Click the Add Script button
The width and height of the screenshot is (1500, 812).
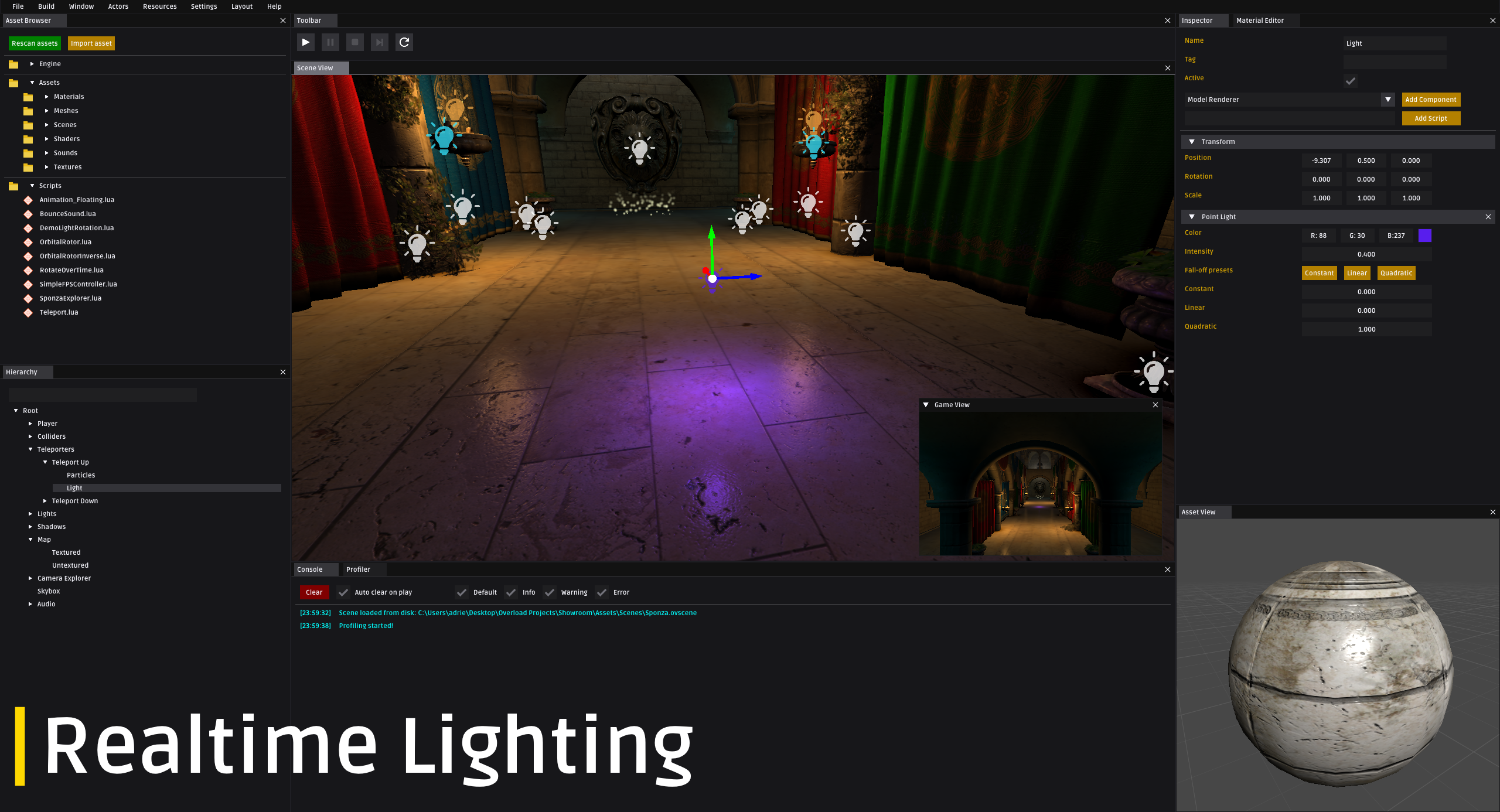[1431, 118]
